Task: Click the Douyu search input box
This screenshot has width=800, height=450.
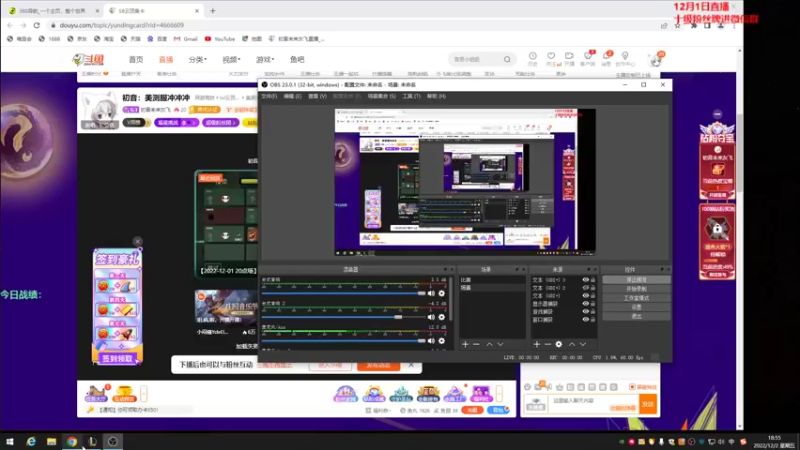Action: [x=476, y=60]
